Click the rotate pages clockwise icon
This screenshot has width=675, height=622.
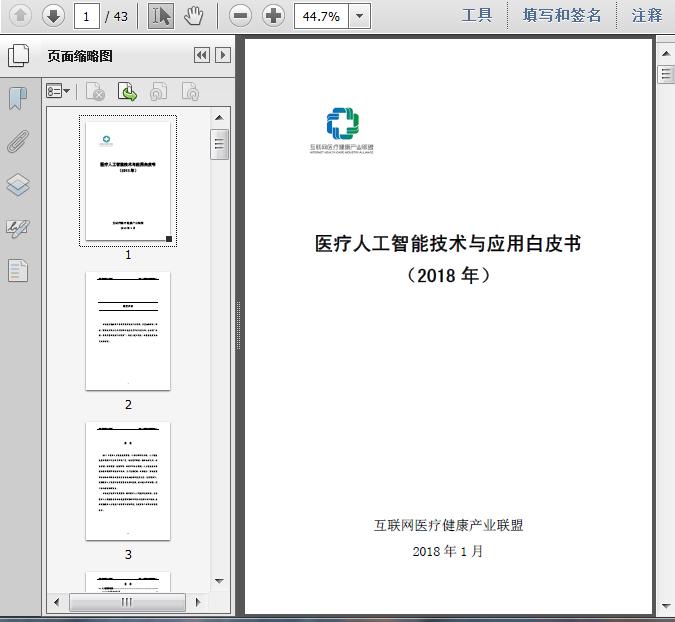190,91
